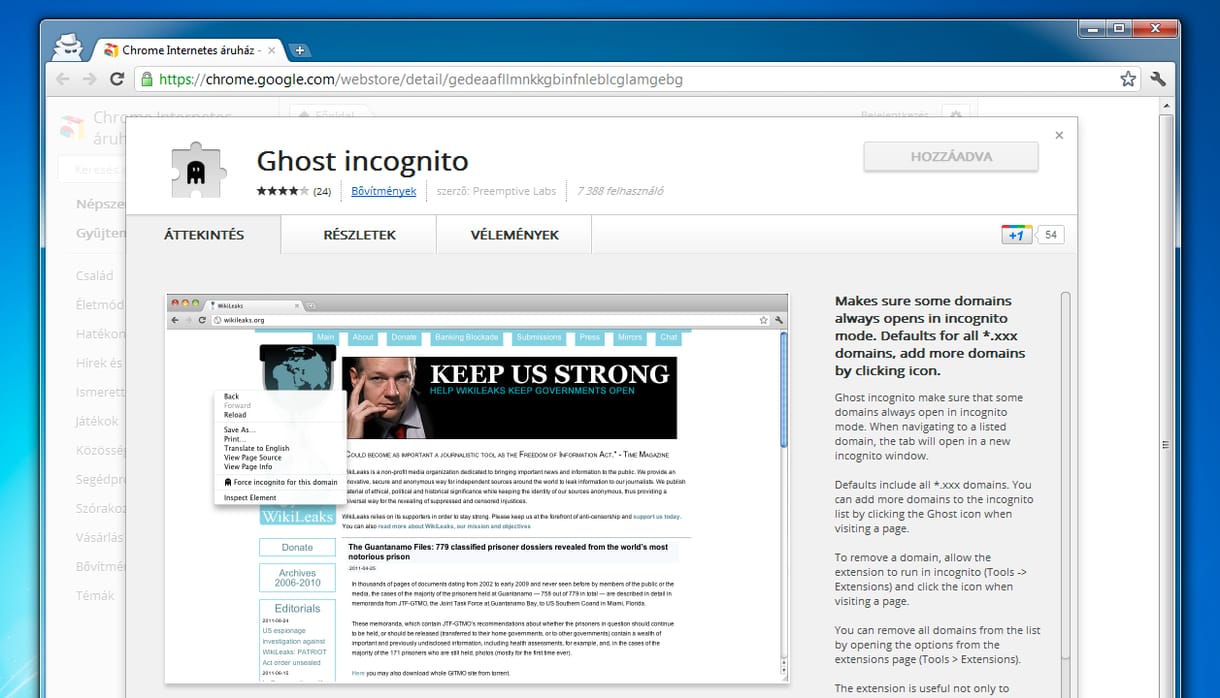
Task: Click the Preemptive Labs author name
Action: [516, 191]
